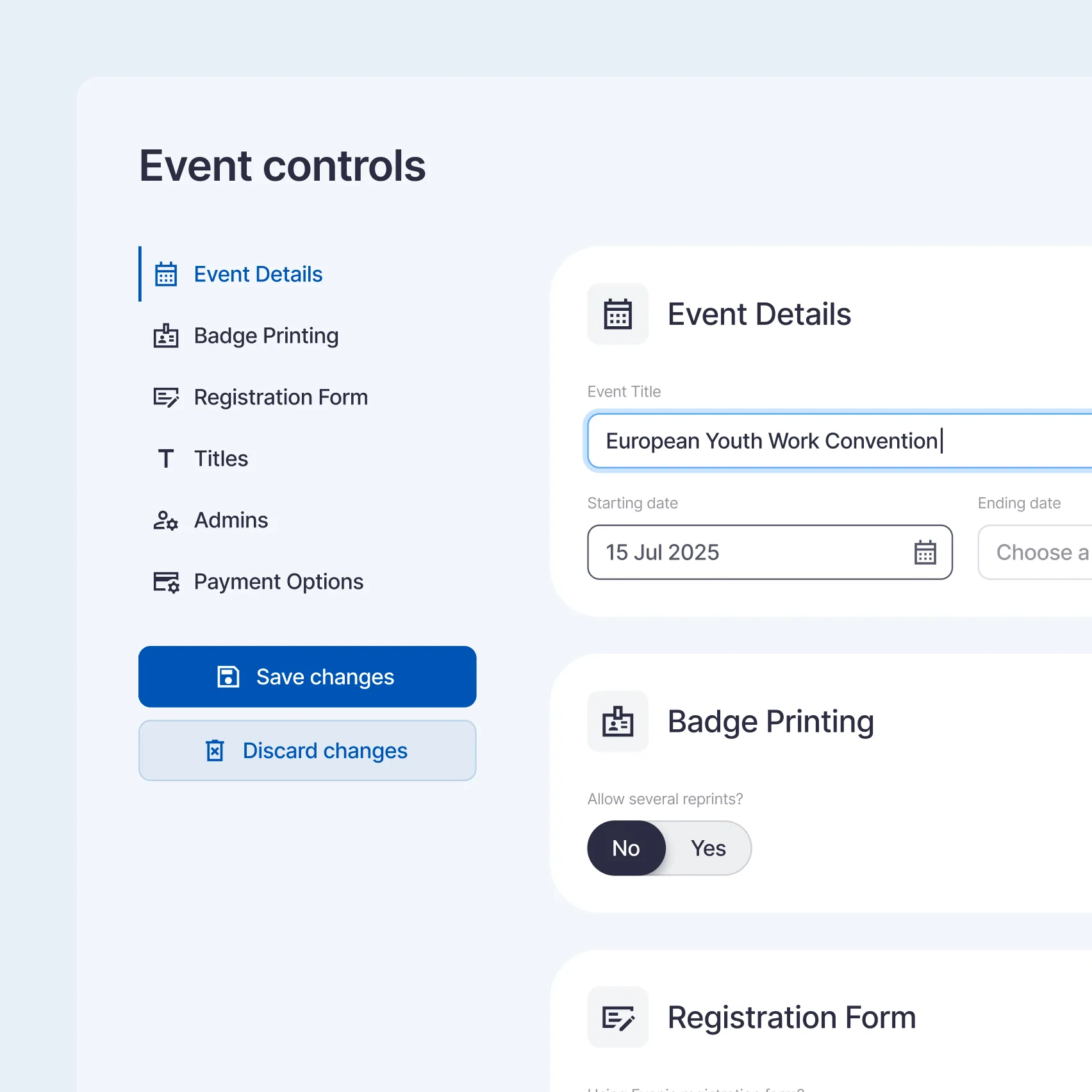
Task: Click the Event Title field label
Action: (x=624, y=392)
